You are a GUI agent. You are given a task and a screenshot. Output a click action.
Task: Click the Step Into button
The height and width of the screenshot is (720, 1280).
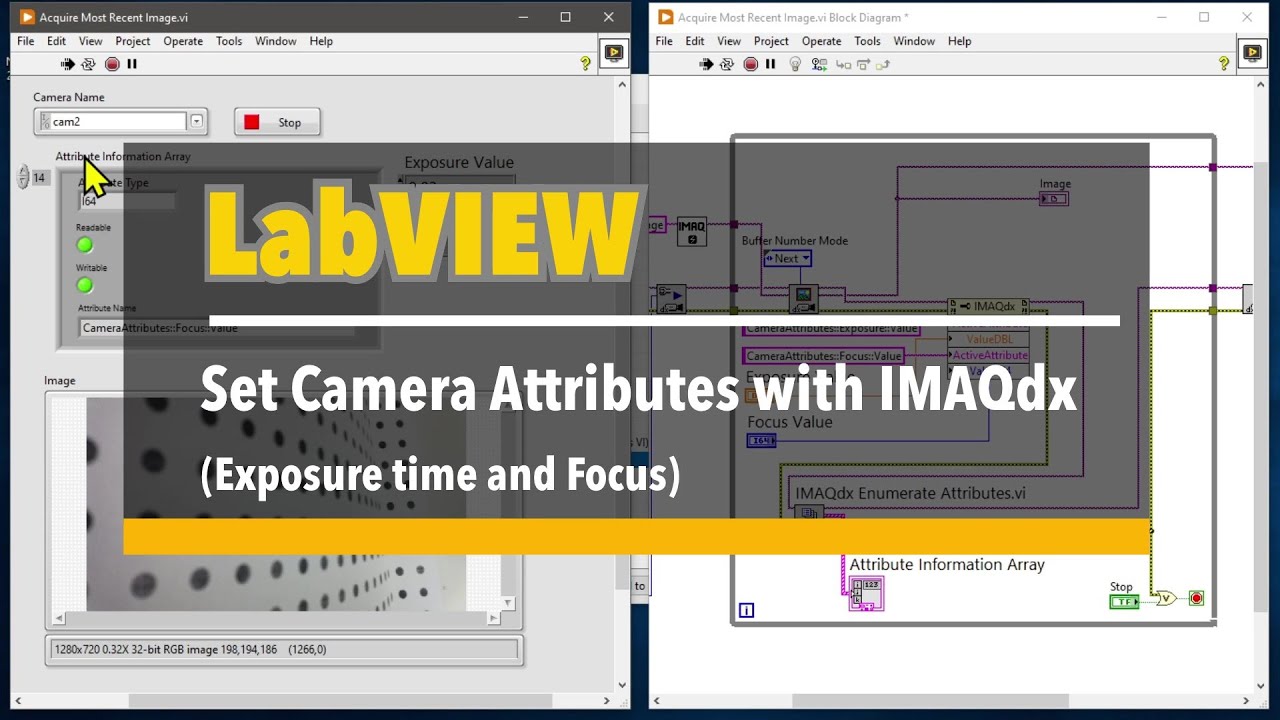843,64
